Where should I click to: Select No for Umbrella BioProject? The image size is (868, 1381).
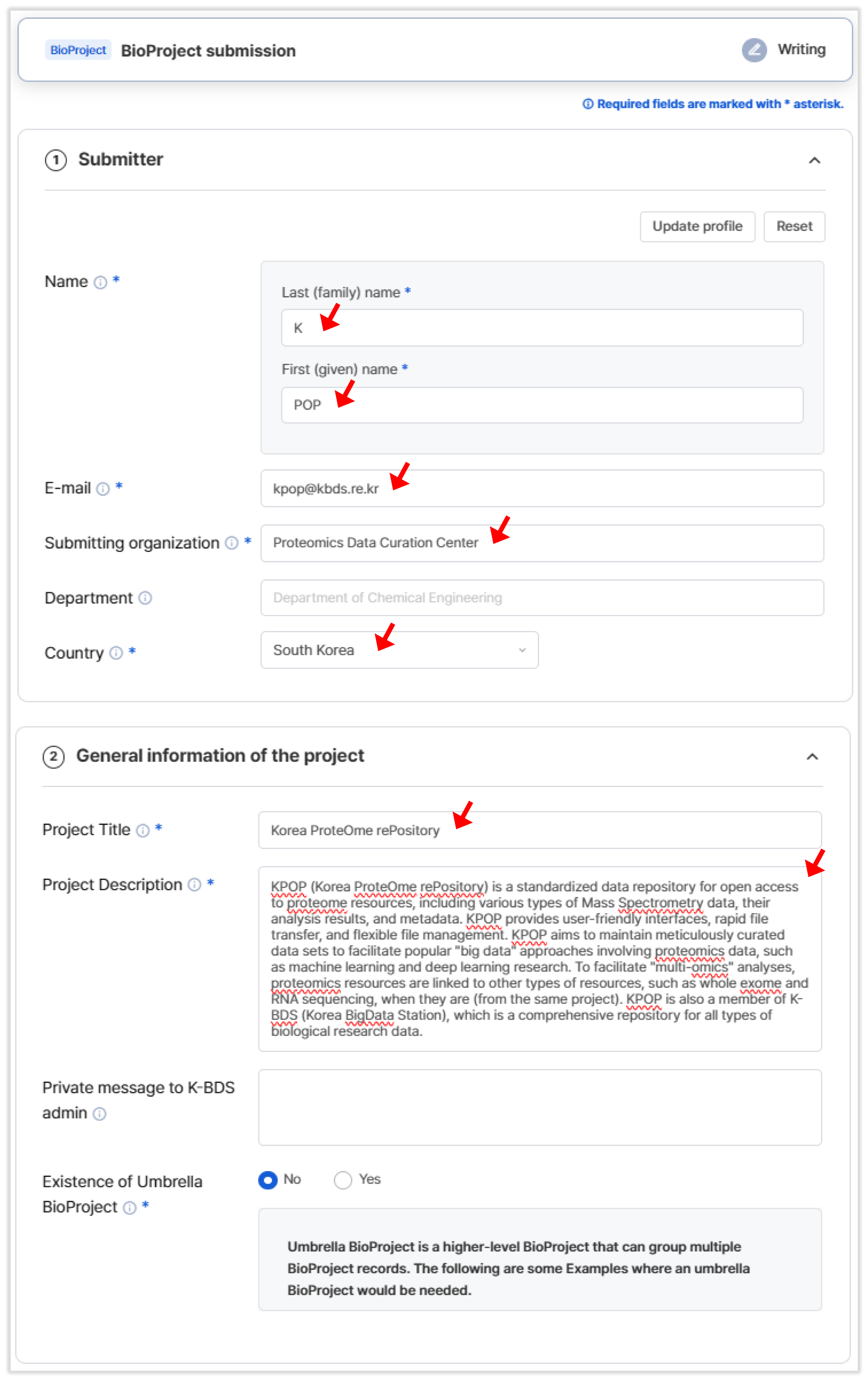click(268, 1180)
